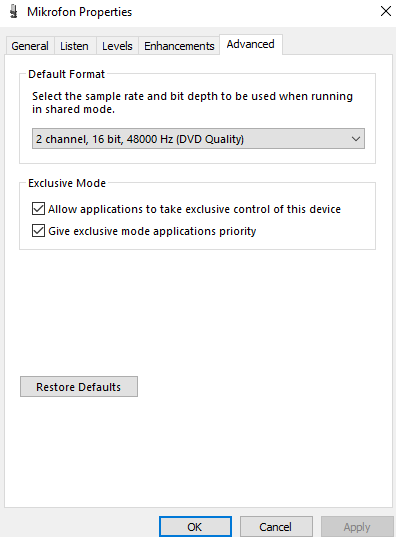396x537 pixels.
Task: Go to the Levels tab
Action: click(117, 46)
